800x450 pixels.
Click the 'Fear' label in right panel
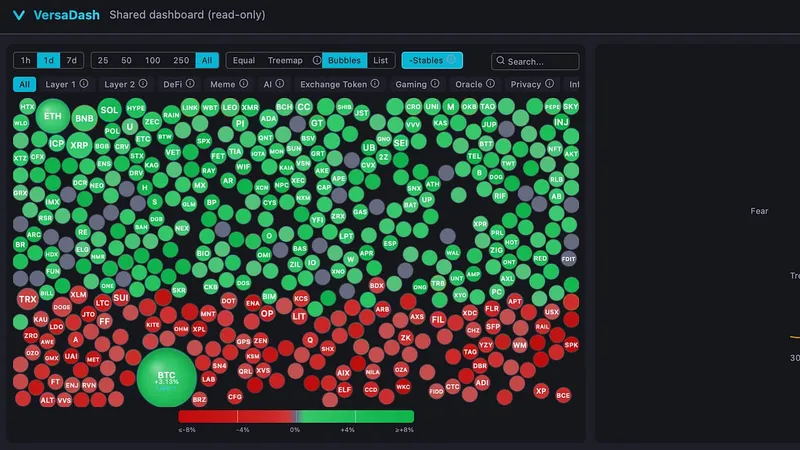point(759,211)
